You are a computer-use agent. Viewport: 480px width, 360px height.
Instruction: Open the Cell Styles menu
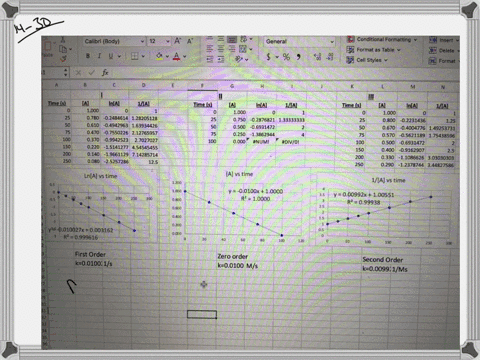pos(367,60)
